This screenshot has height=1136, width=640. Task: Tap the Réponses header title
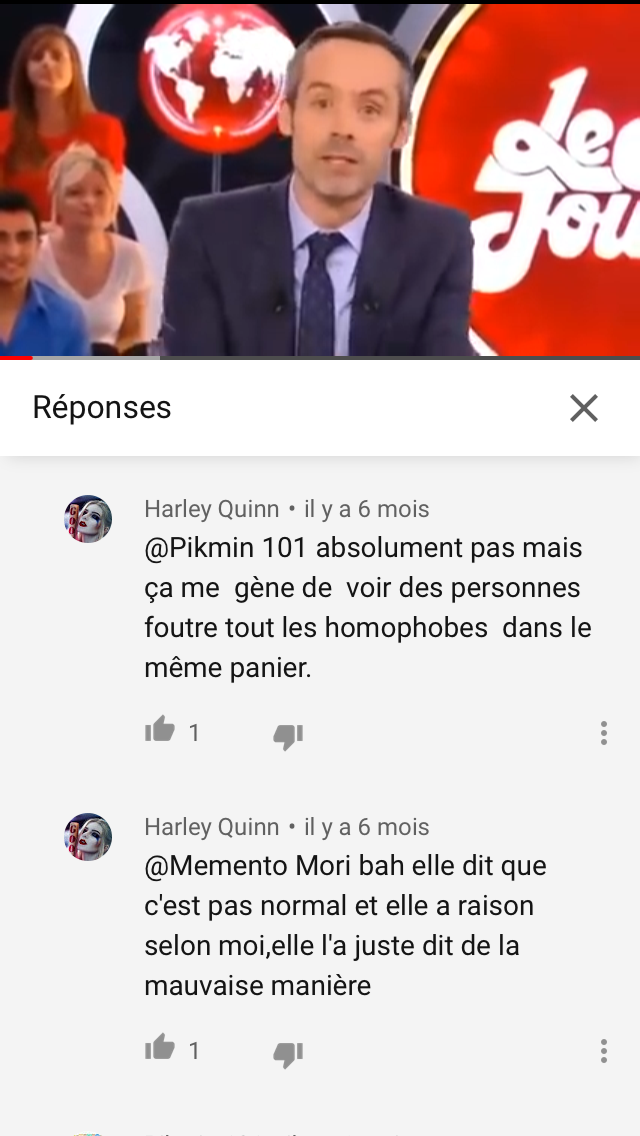point(102,407)
